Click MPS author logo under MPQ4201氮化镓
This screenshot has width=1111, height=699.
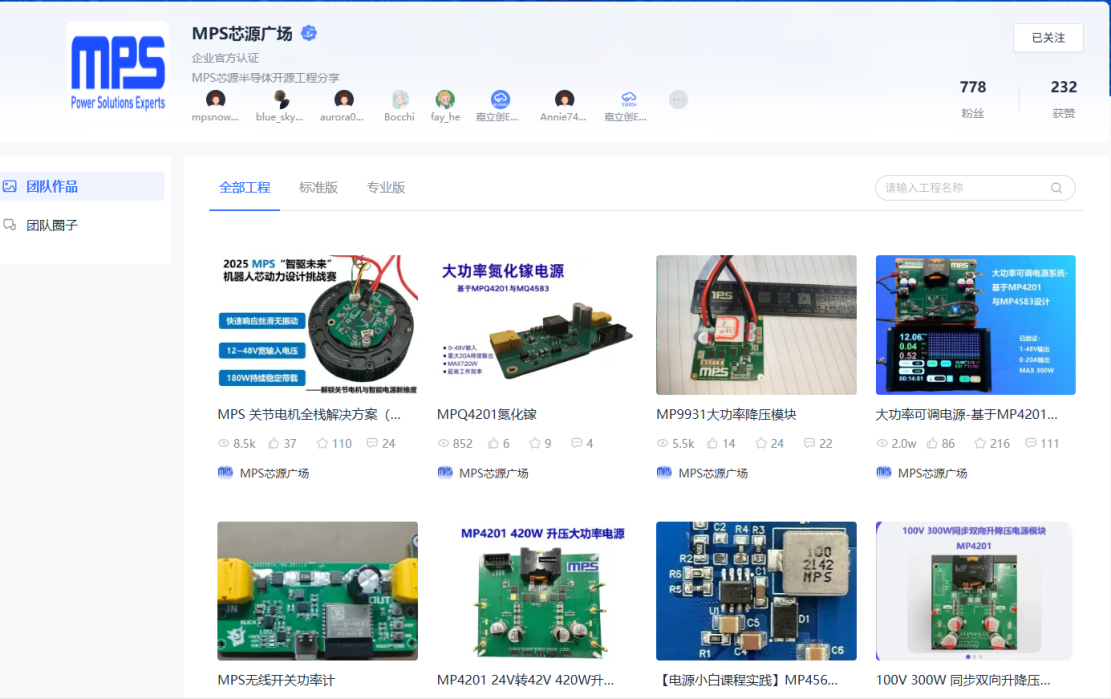pyautogui.click(x=445, y=472)
